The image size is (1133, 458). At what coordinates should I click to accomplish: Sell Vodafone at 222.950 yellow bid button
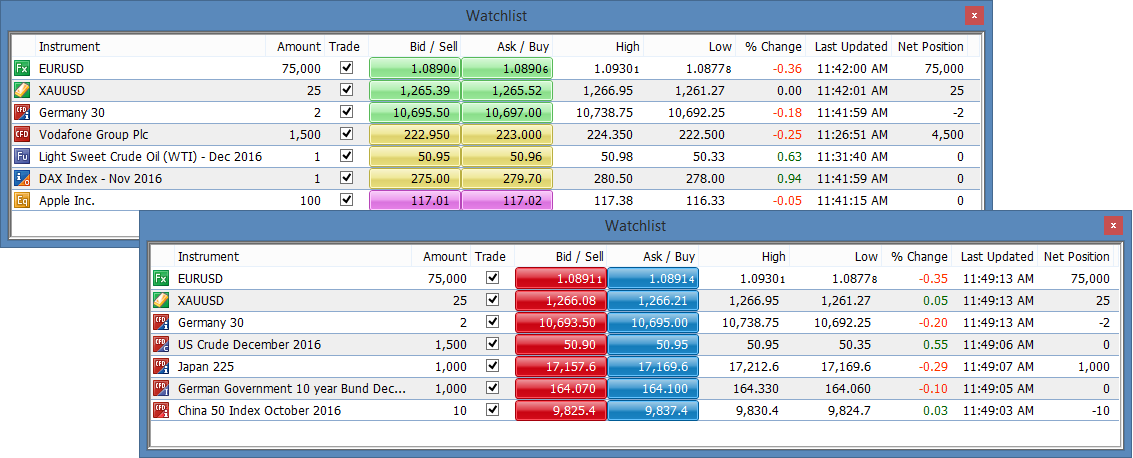click(415, 134)
